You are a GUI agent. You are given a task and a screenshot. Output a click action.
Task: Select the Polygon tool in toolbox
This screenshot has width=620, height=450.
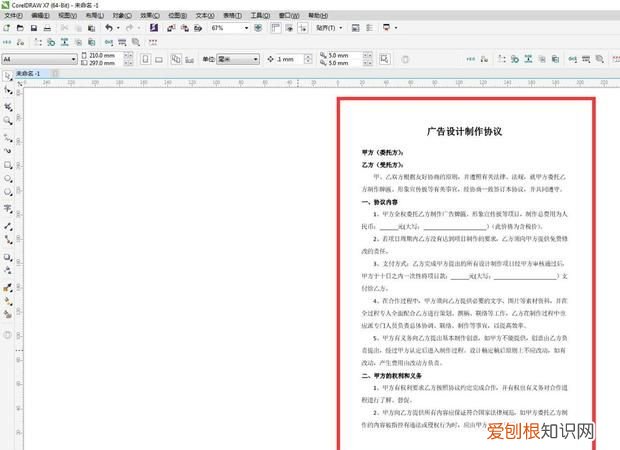8,192
